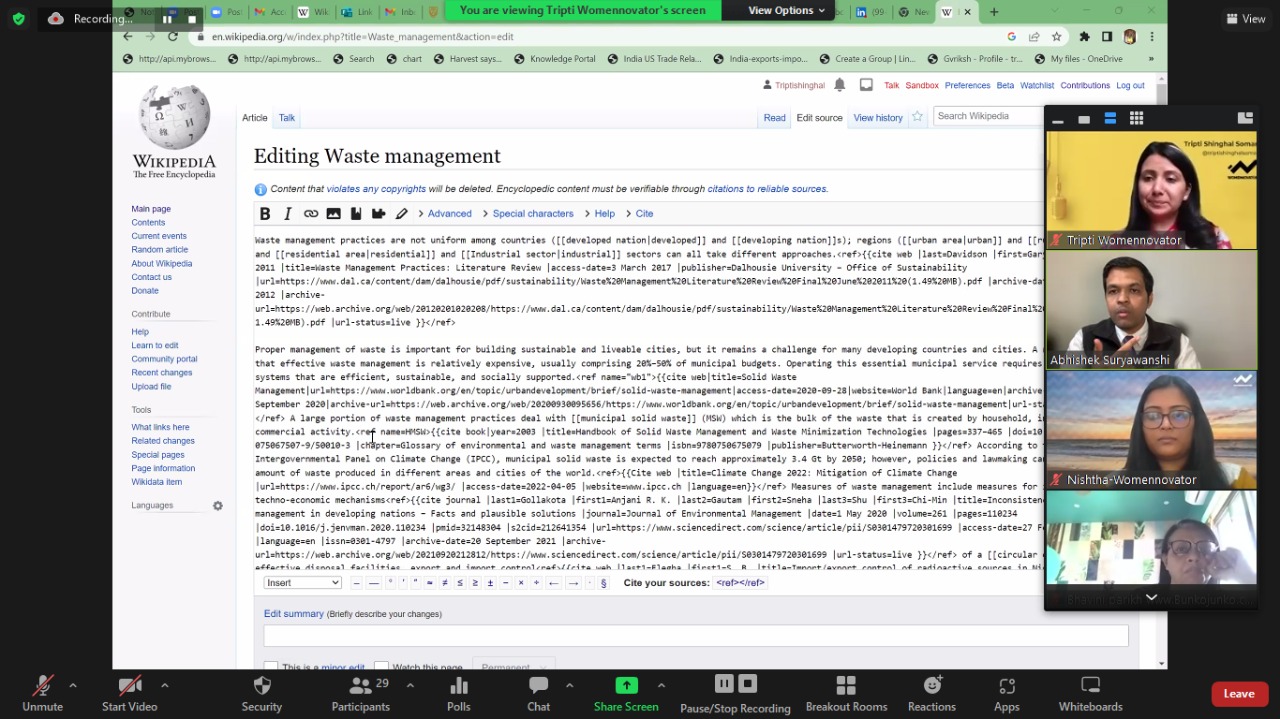1280x719 pixels.
Task: Expand the Cite toolbar section
Action: coord(640,214)
